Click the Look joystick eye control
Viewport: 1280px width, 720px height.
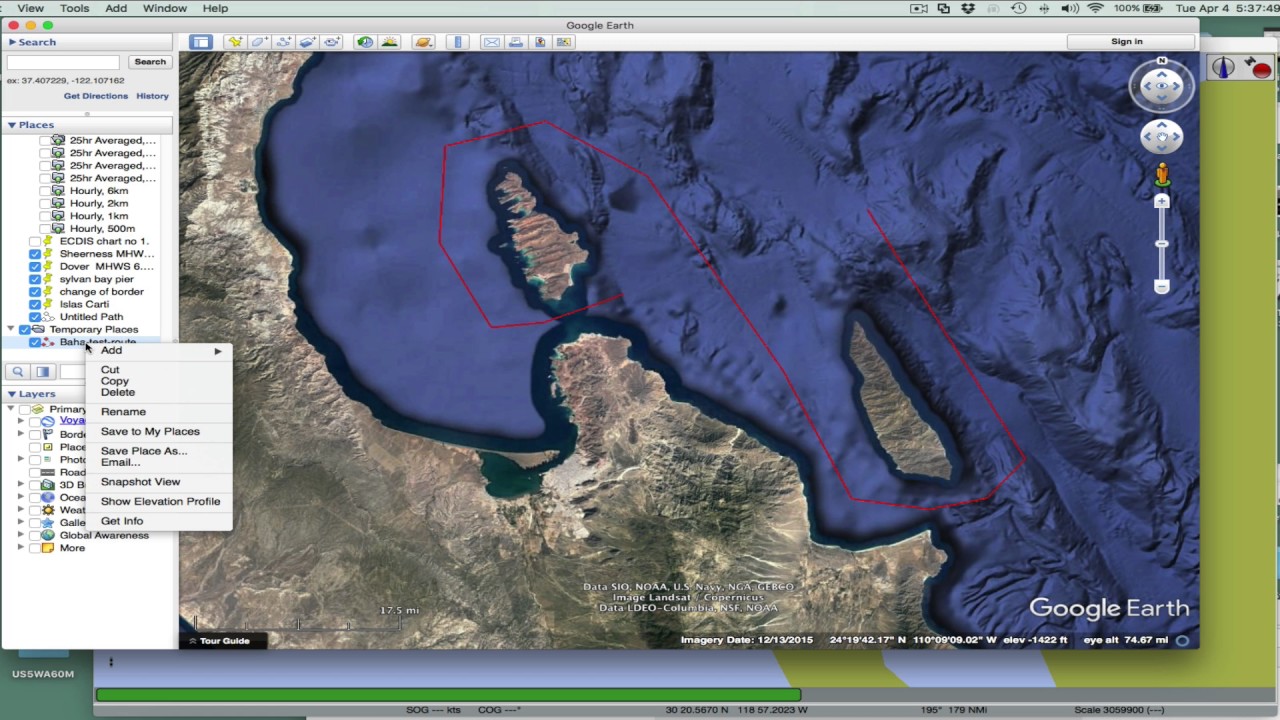point(1161,86)
